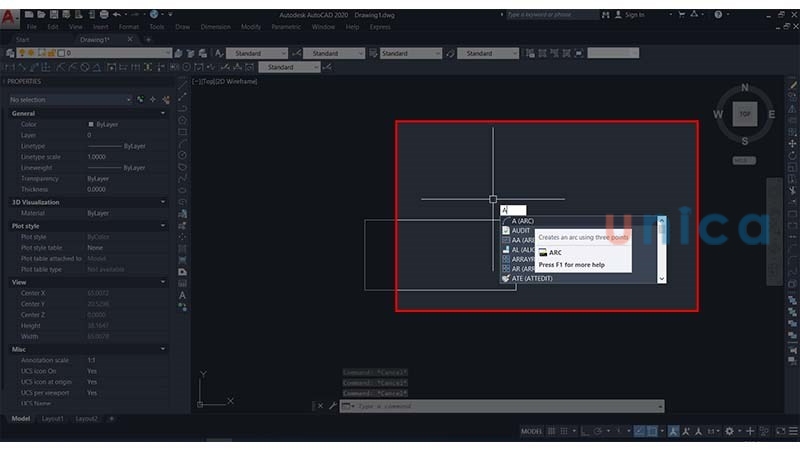Open workspace switching gear icon
This screenshot has height=450, width=800.
coord(729,431)
